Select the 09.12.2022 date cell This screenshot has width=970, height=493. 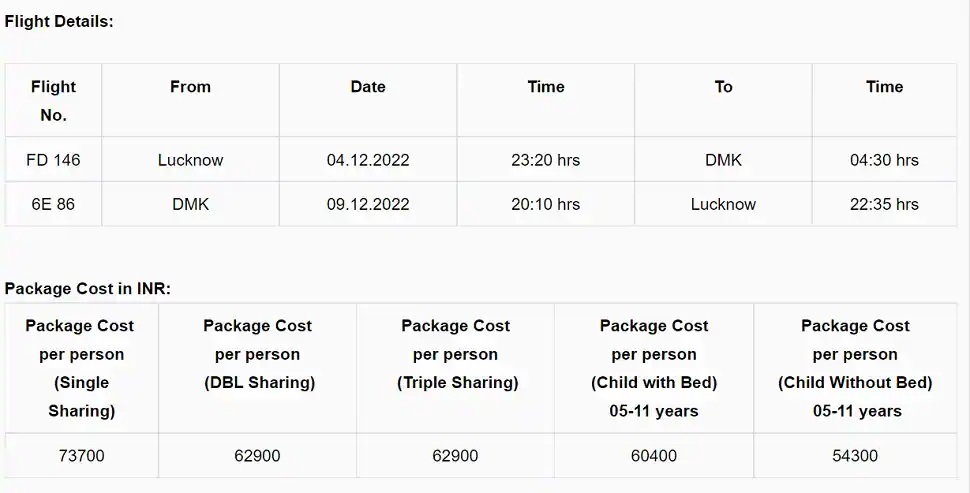pos(368,204)
